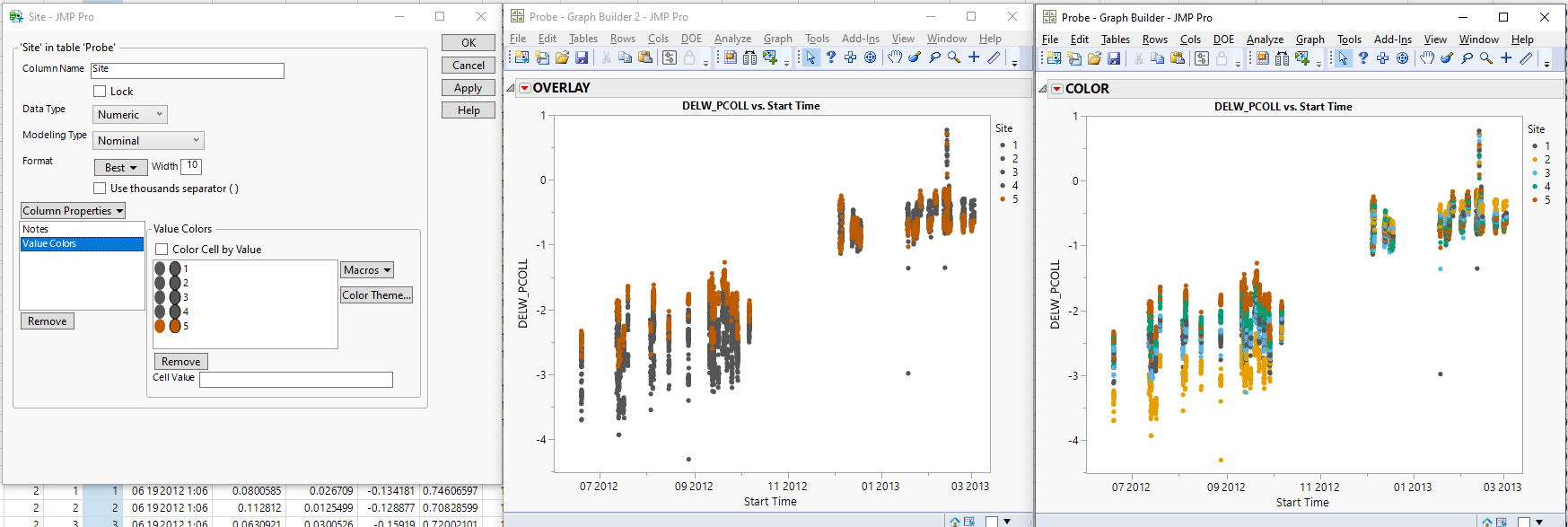Open the red triangle menu beside OVERLAY
1568x527 pixels.
point(525,88)
